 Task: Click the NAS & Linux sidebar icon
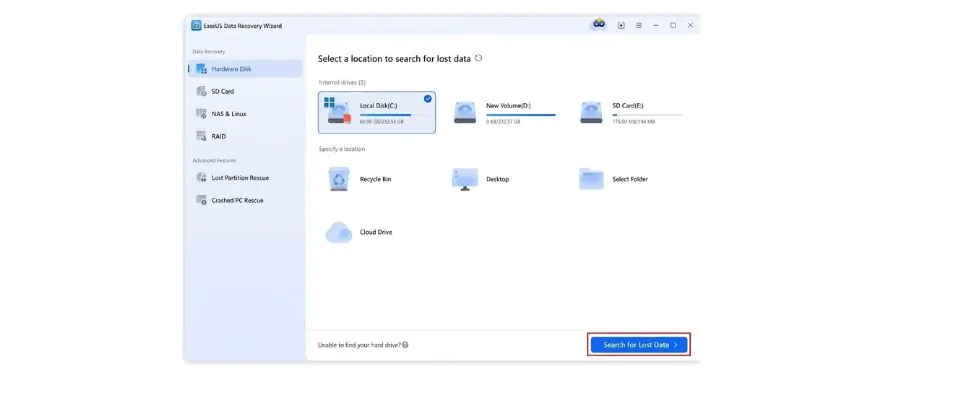click(201, 114)
